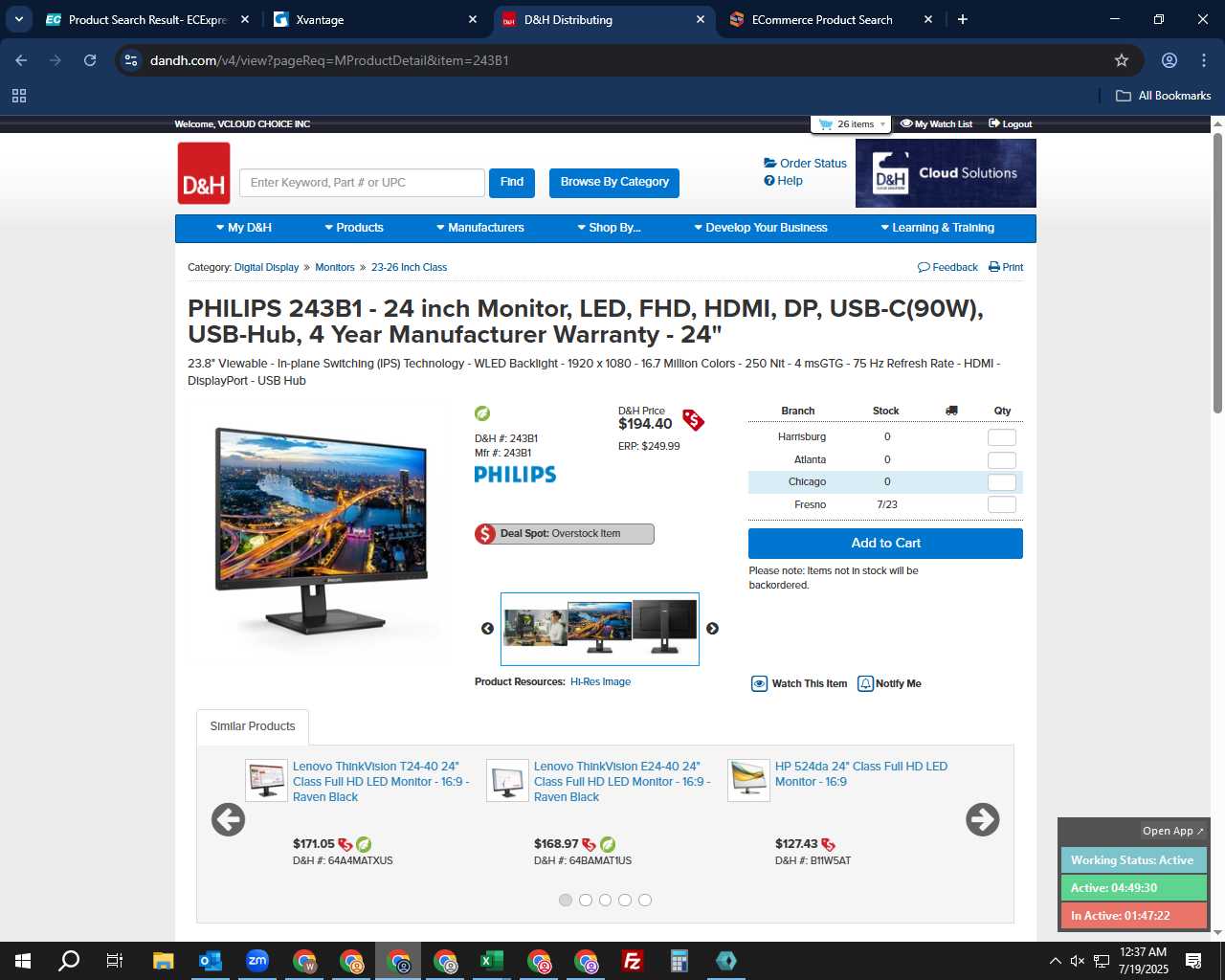Expand Learning & Training menu
Screen dimensions: 1225x980
pyautogui.click(x=938, y=228)
